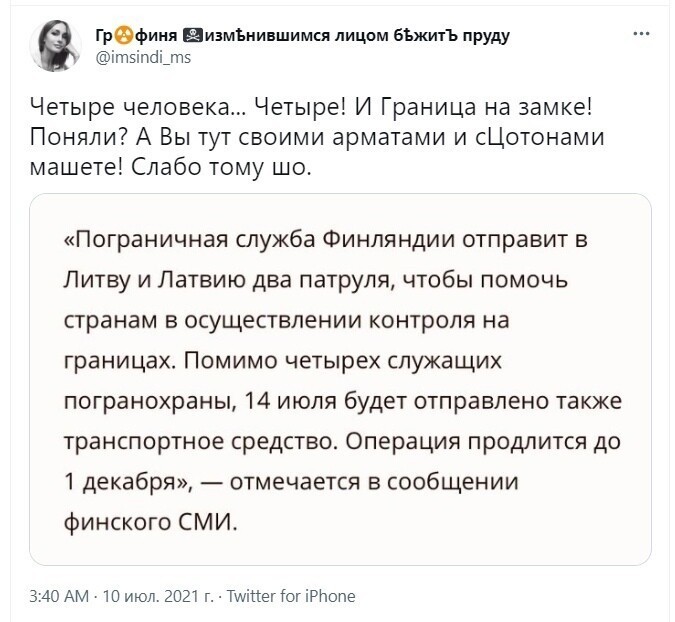Screen dimensions: 675x622
Task: Open the author's profile avatar photo
Action: [x=55, y=46]
